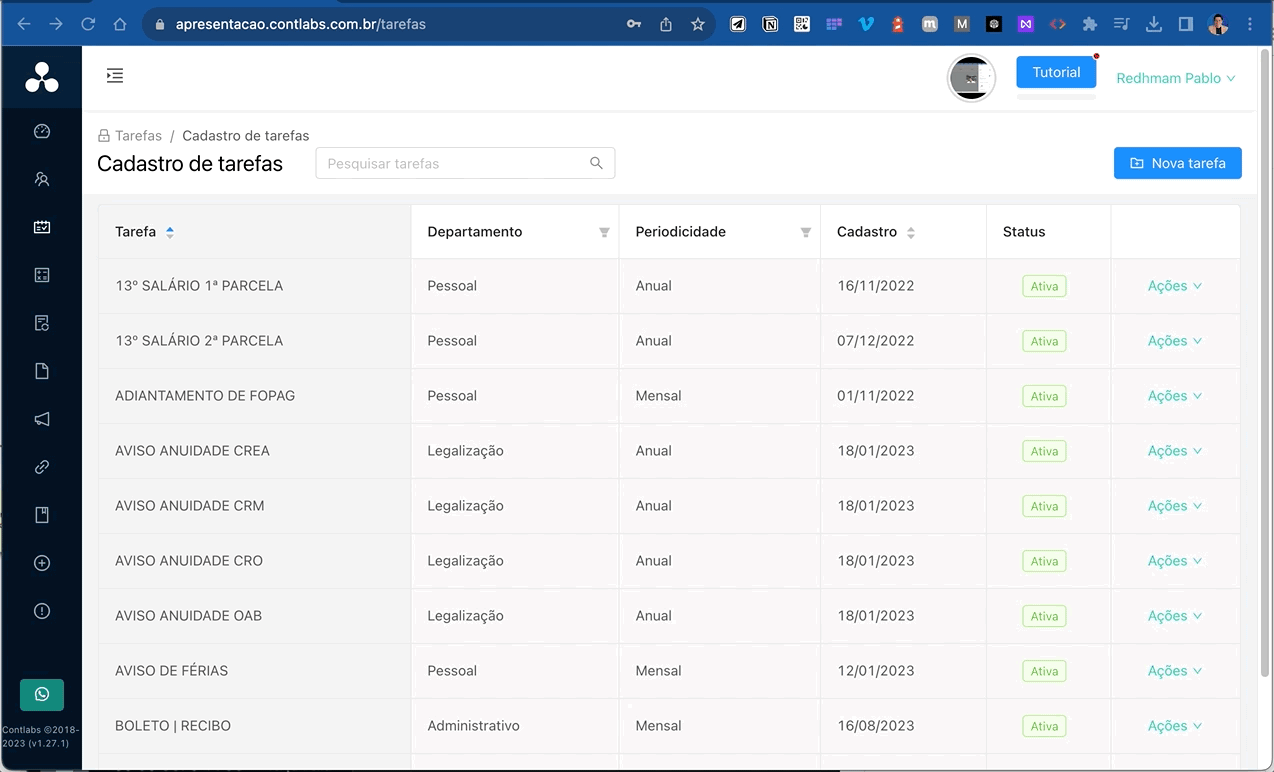This screenshot has width=1274, height=772.
Task: Open the link chain icon in sidebar
Action: pos(42,467)
